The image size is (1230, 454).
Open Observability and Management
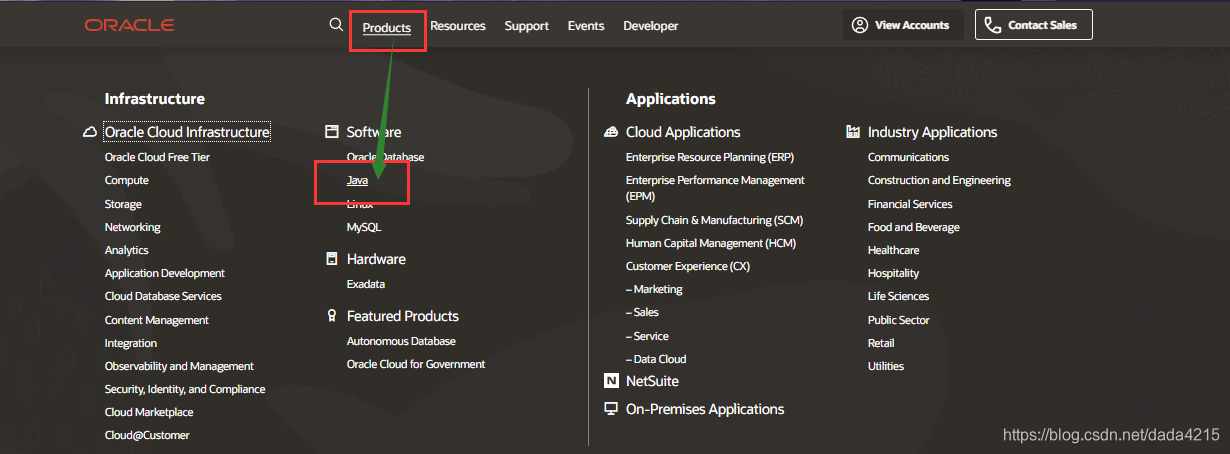coord(179,366)
